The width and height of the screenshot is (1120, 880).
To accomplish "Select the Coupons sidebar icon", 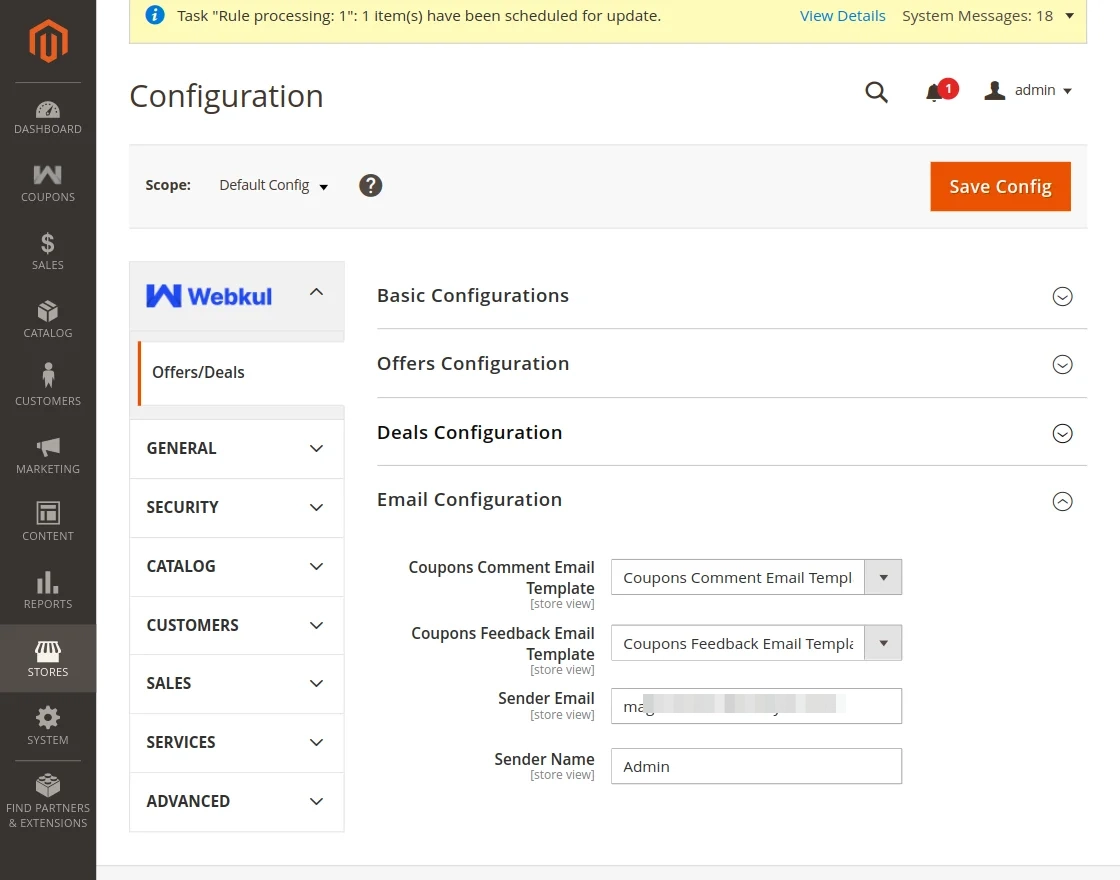I will pos(47,180).
